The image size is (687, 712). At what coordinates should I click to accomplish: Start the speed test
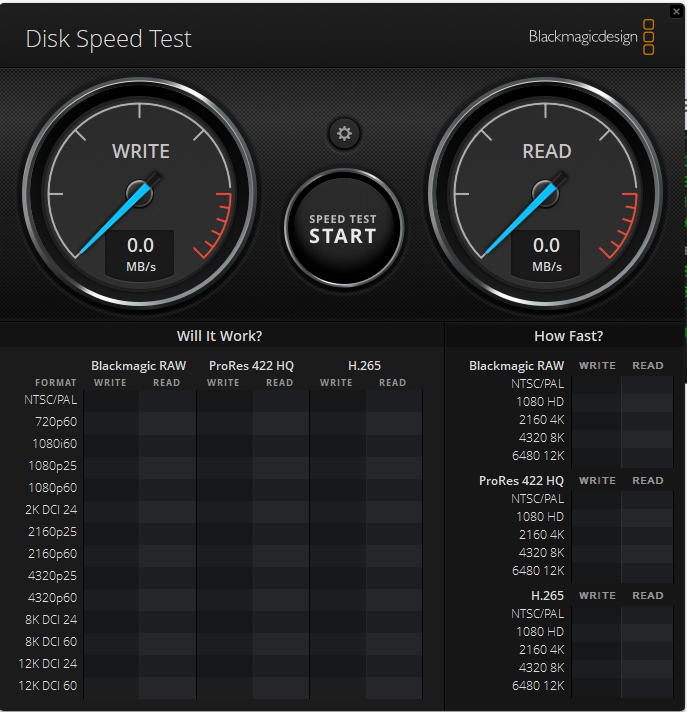tap(343, 229)
